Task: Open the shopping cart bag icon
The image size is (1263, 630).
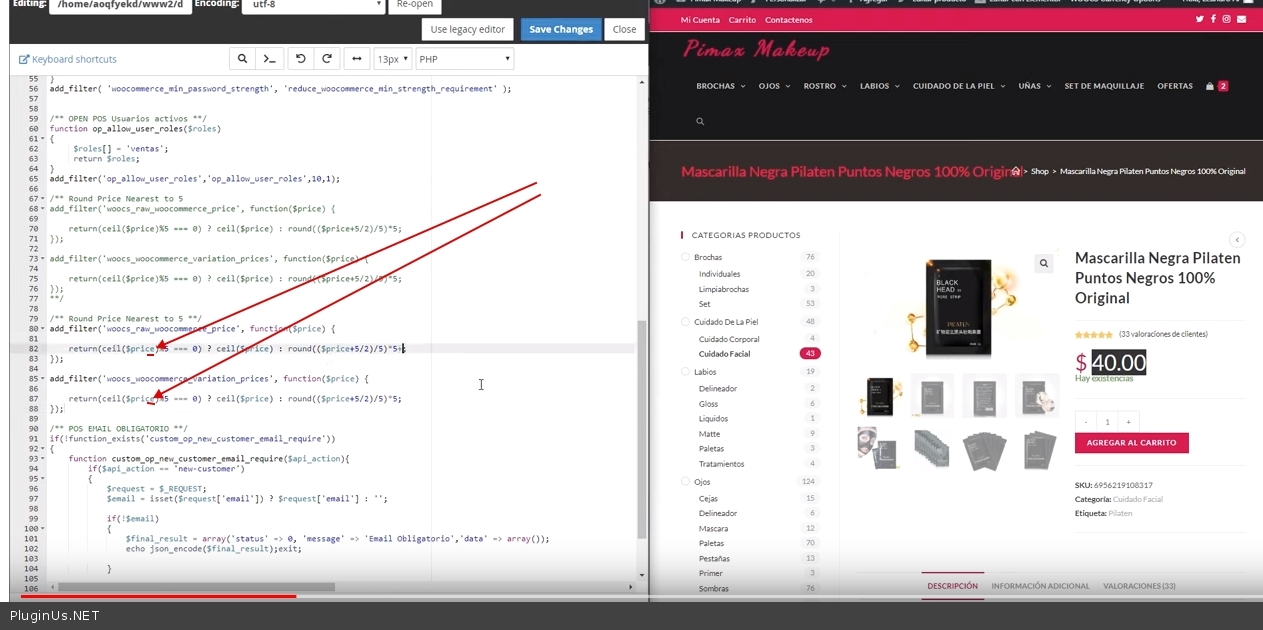Action: (1210, 86)
